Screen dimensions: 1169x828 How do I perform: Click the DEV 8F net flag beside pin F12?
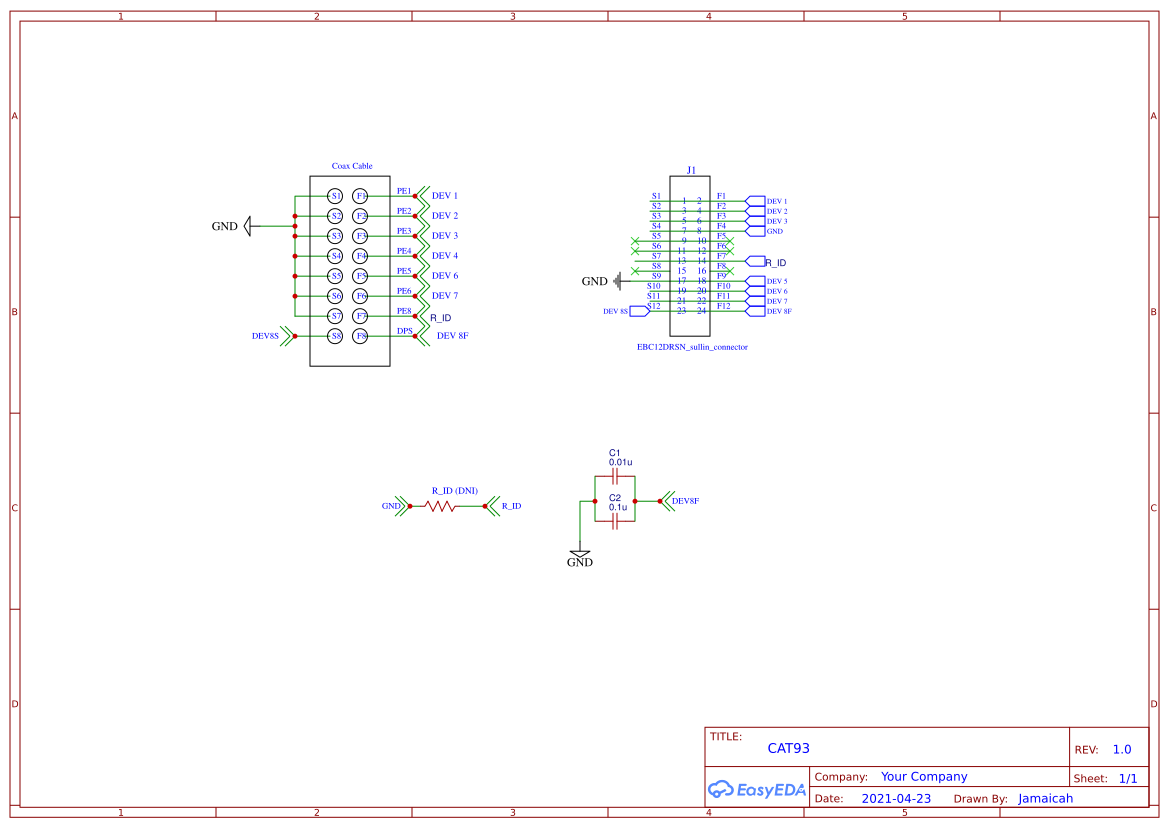click(754, 311)
